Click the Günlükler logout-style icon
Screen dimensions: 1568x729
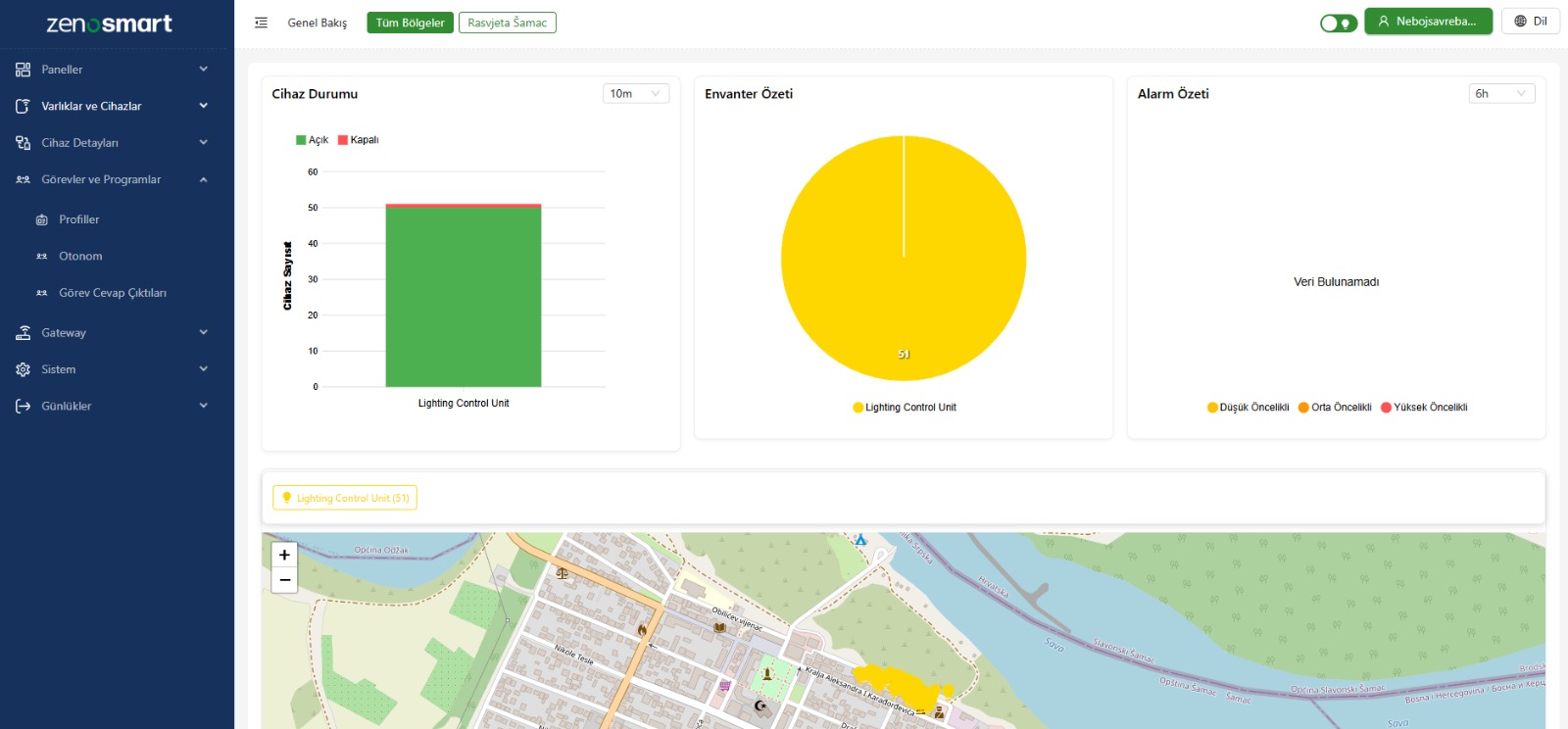(x=23, y=406)
